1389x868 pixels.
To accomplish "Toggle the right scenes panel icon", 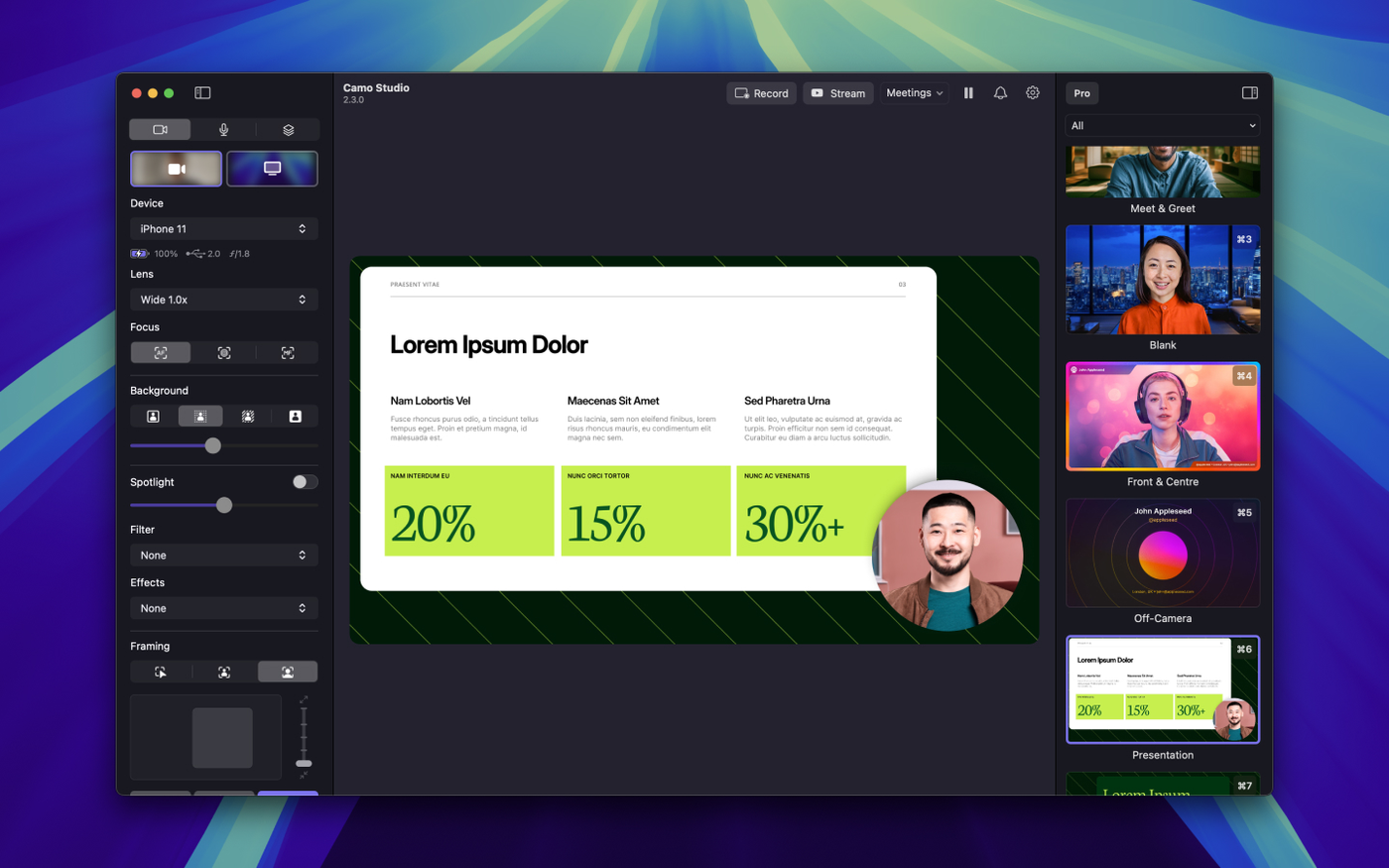I will [x=1249, y=93].
